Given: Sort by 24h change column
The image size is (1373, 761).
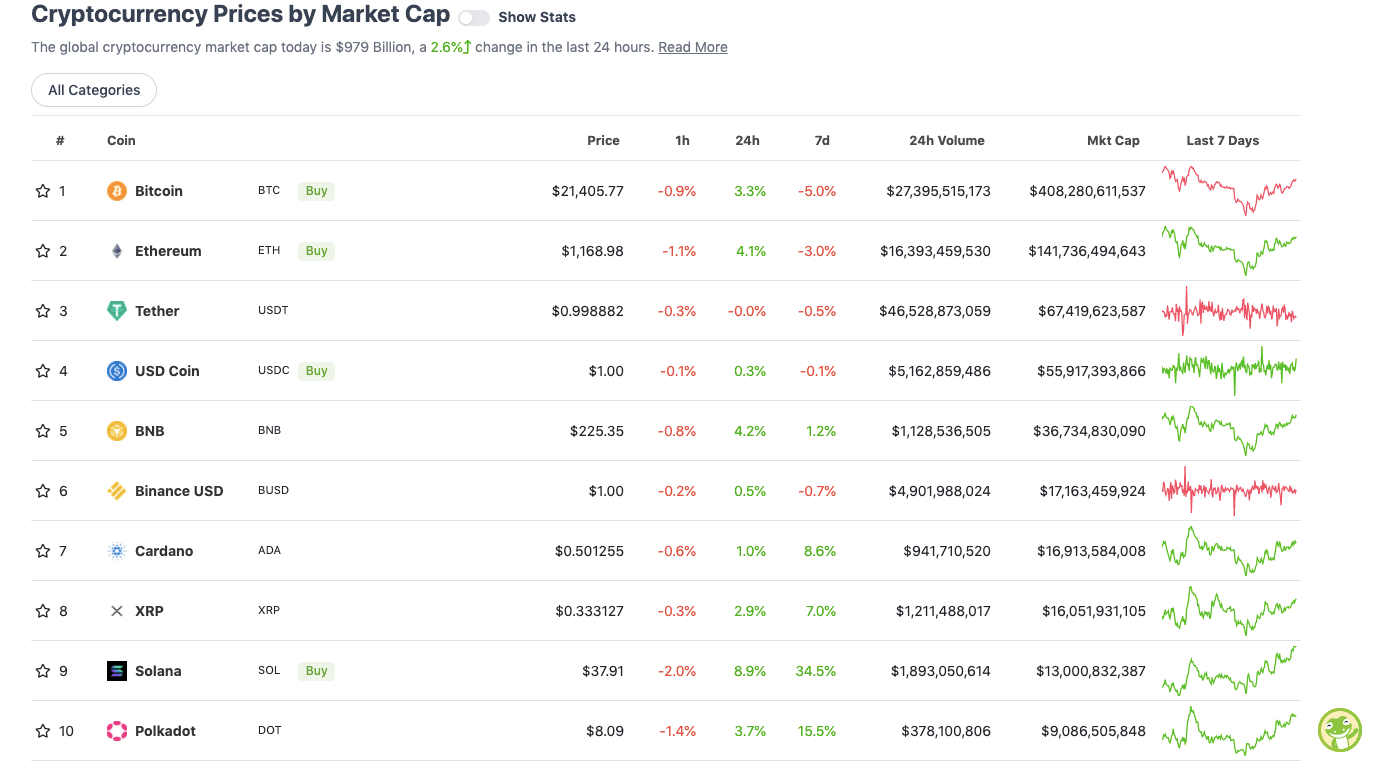Looking at the screenshot, I should [747, 141].
